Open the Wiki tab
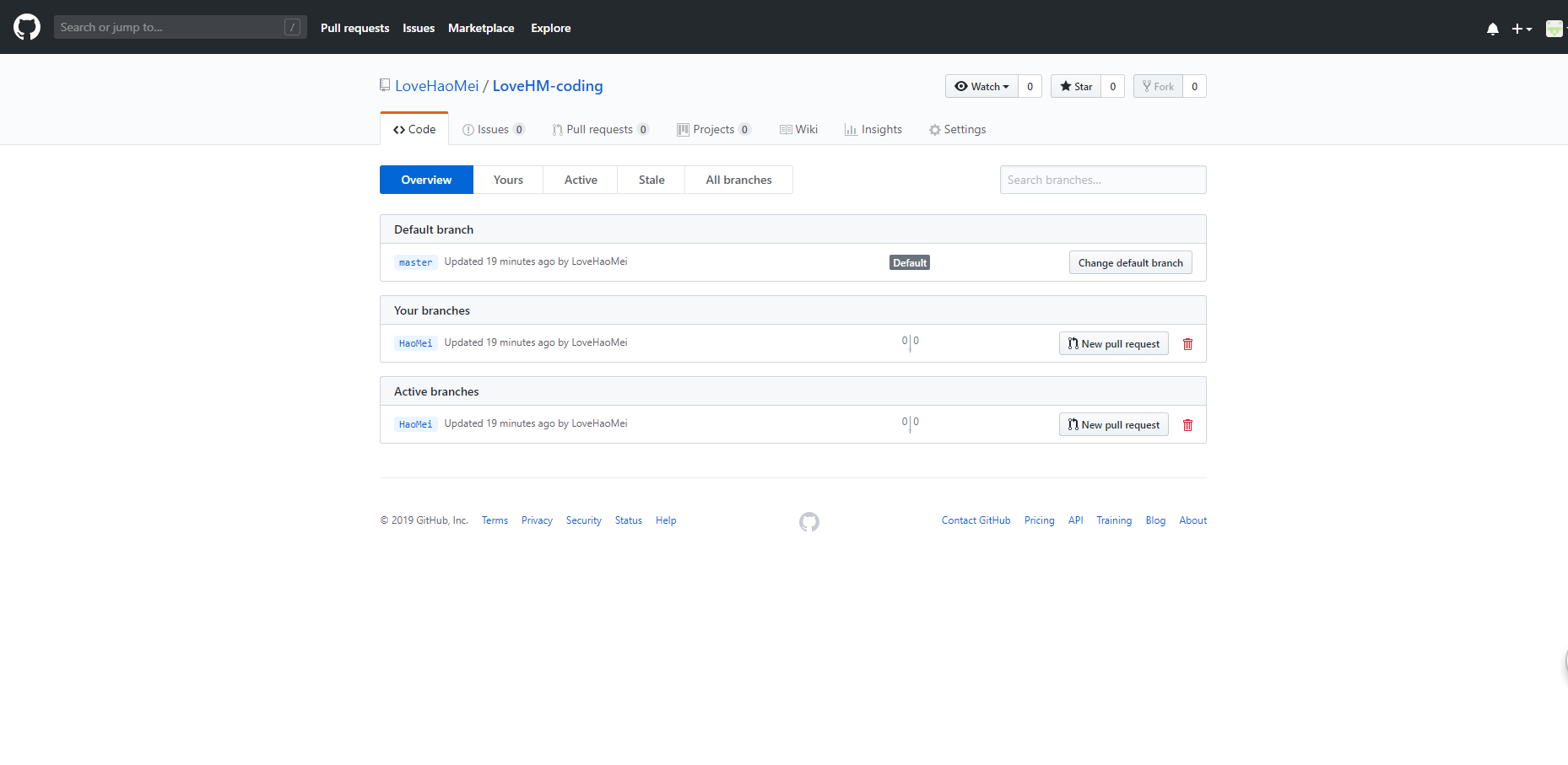Viewport: 1568px width, 765px height. pos(798,129)
